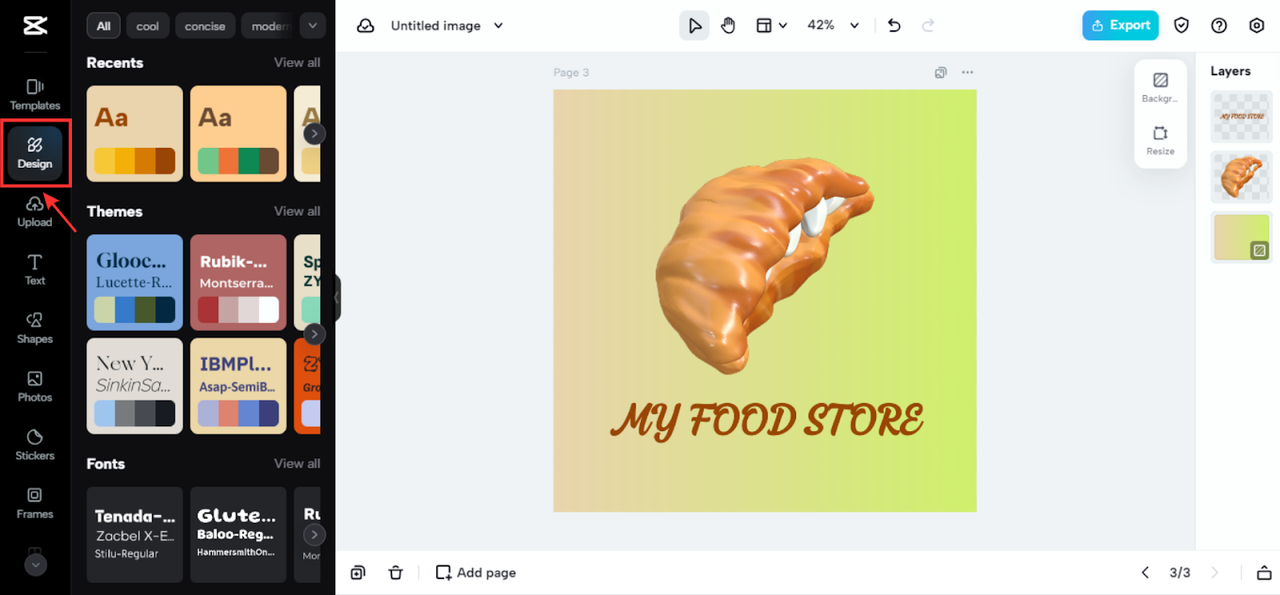The width and height of the screenshot is (1280, 595).
Task: Select the croissant image layer
Action: 1241,177
